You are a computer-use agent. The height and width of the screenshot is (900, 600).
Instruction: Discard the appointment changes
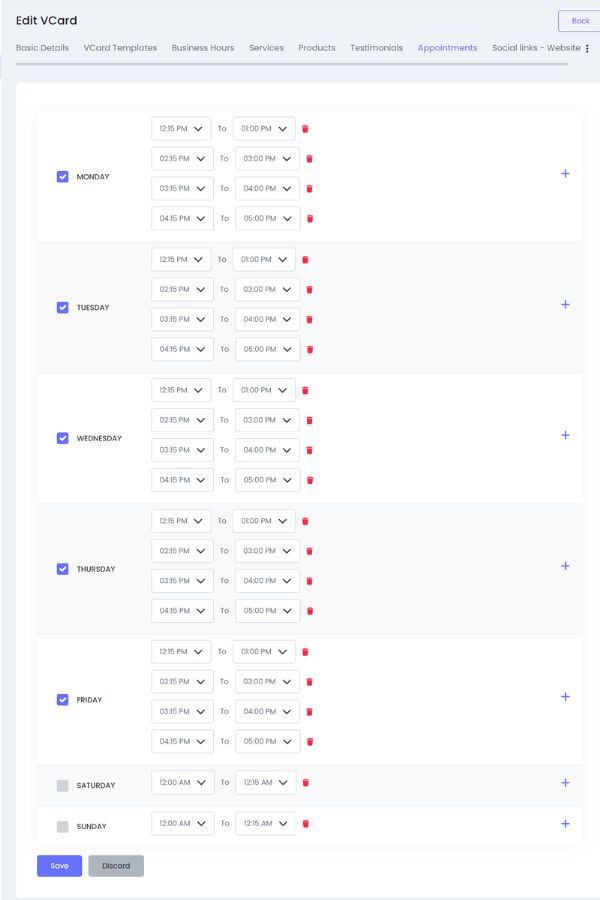click(116, 866)
